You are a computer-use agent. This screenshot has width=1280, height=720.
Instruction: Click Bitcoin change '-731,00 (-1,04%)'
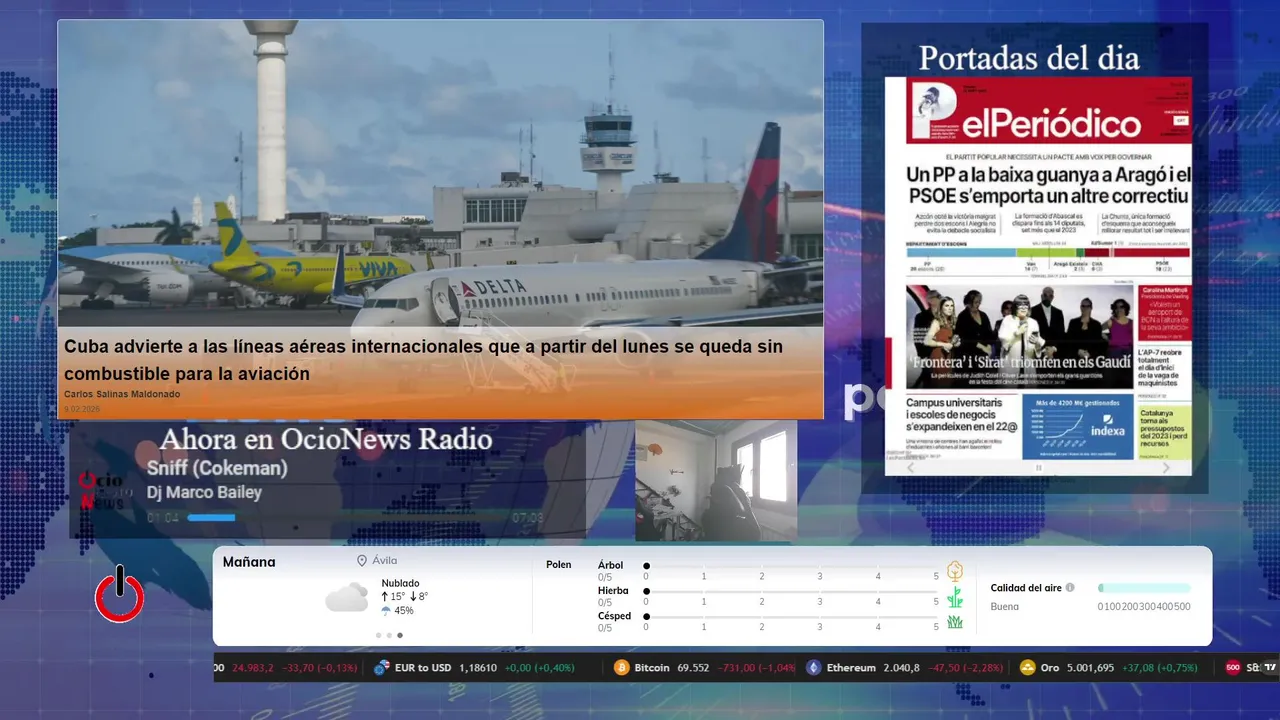[x=758, y=668]
